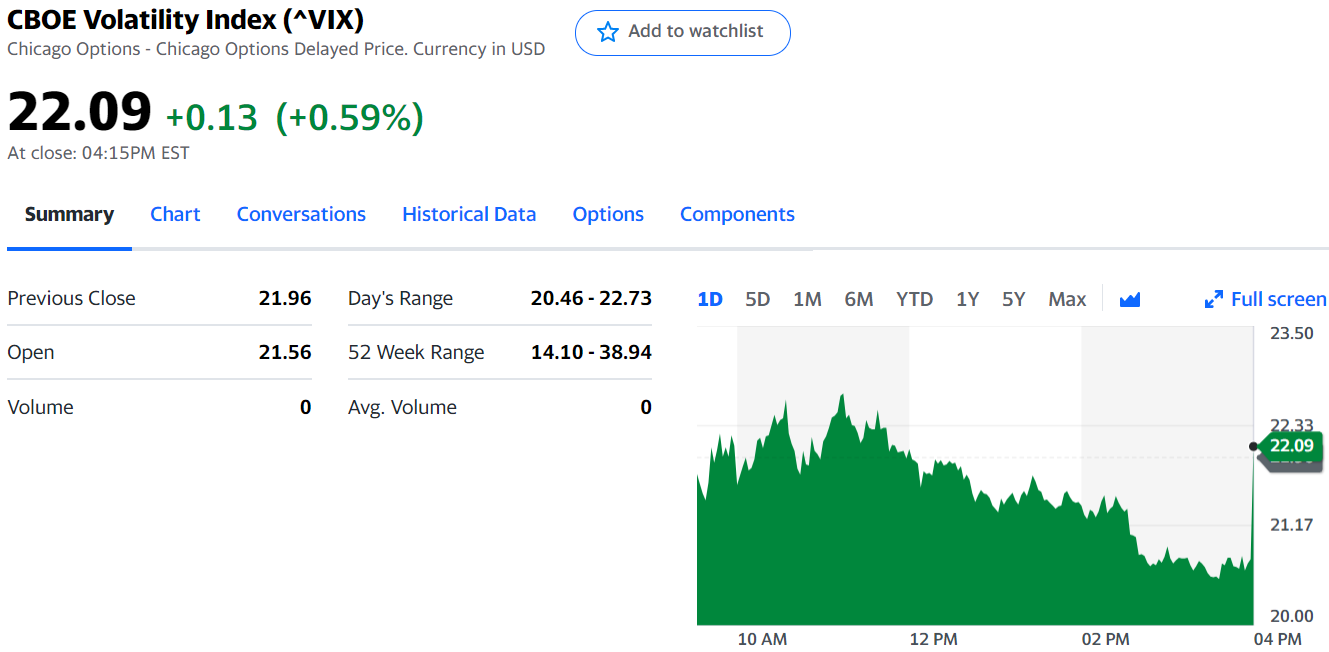Screen dimensions: 1329x652
Task: Click the Chicago Options Delayed Price subtitle
Action: (x=276, y=49)
